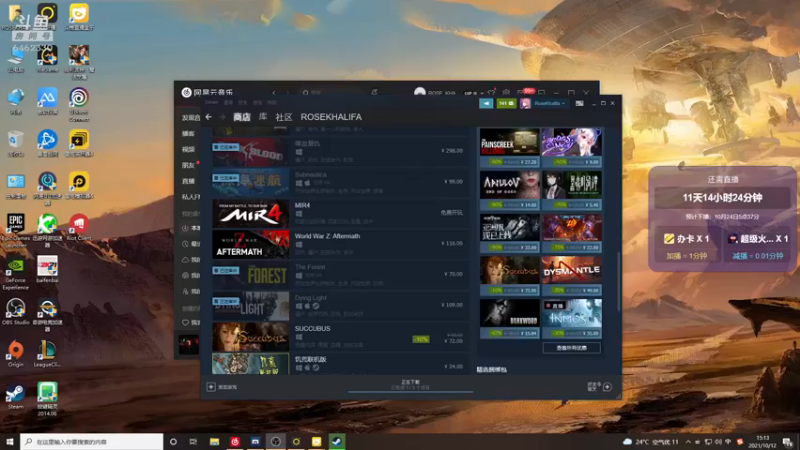Image resolution: width=800 pixels, height=450 pixels.
Task: Open The Forest game listing
Action: (x=340, y=275)
